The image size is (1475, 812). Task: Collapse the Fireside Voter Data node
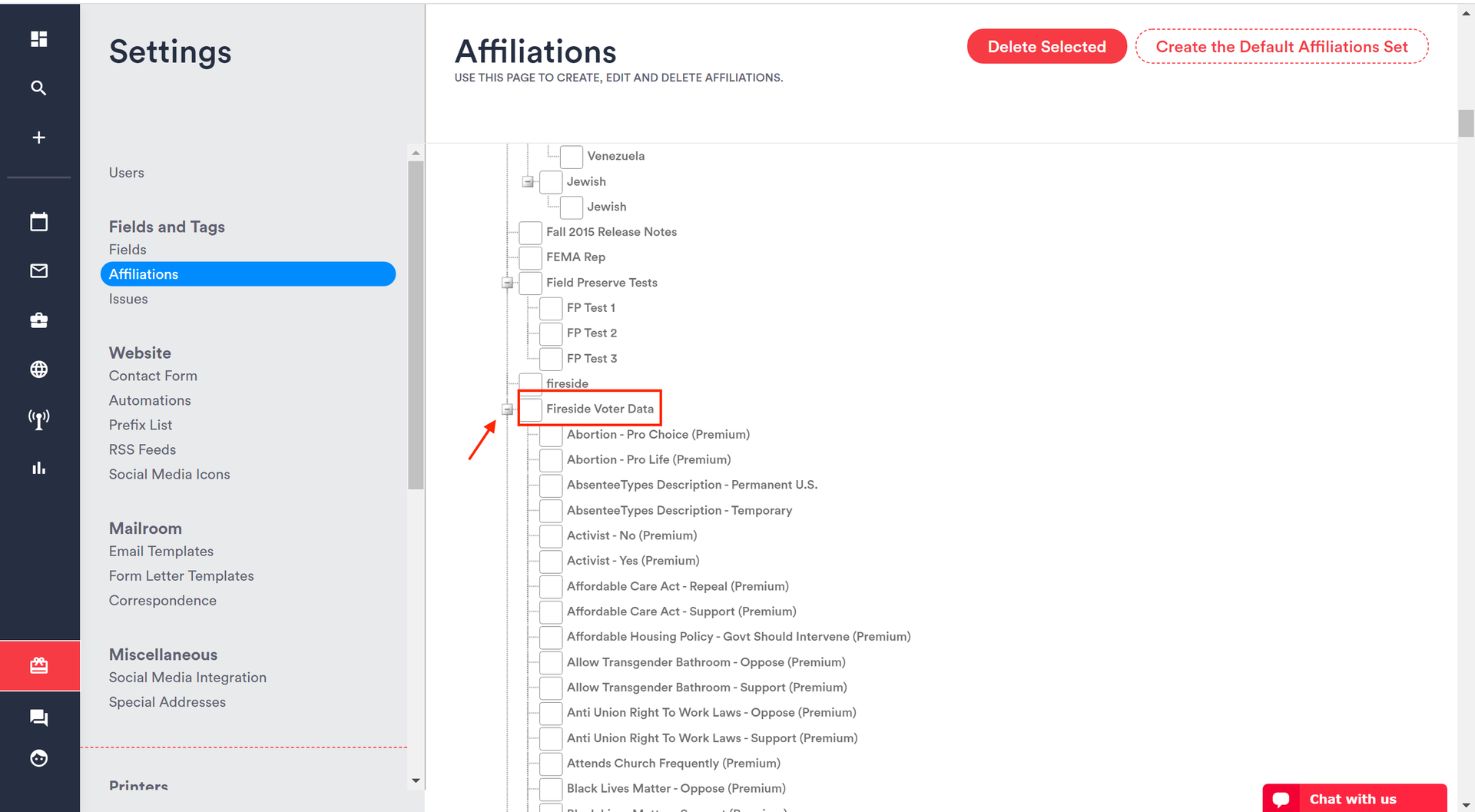pyautogui.click(x=507, y=409)
